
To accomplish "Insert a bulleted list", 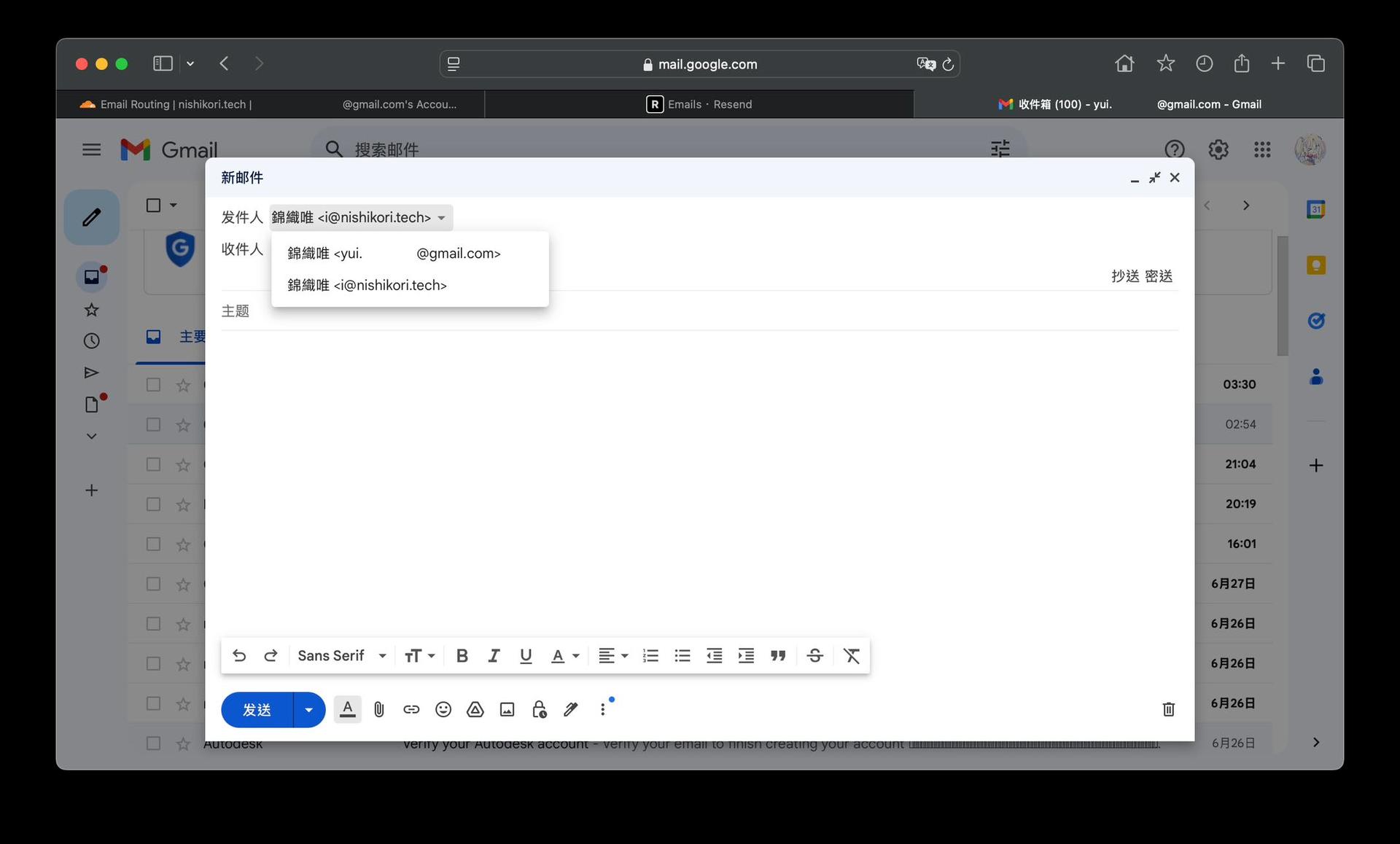I will tap(682, 655).
